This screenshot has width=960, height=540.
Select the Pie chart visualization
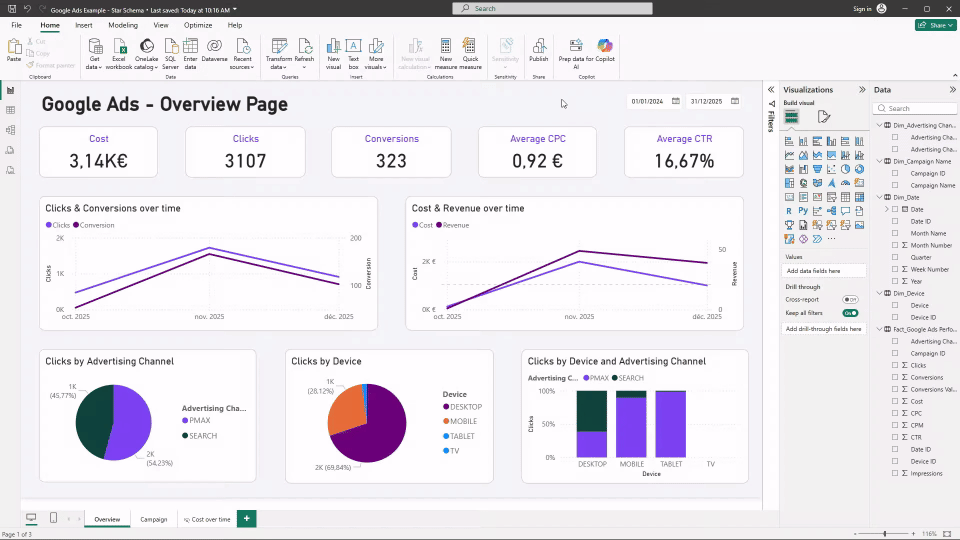[846, 169]
